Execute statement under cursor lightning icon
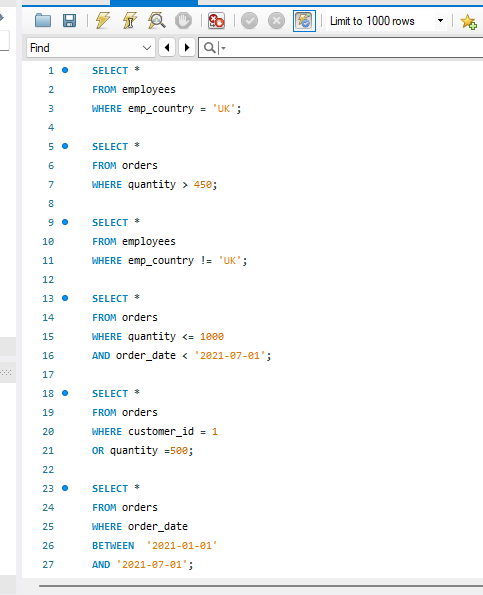The height and width of the screenshot is (595, 483). (x=130, y=20)
